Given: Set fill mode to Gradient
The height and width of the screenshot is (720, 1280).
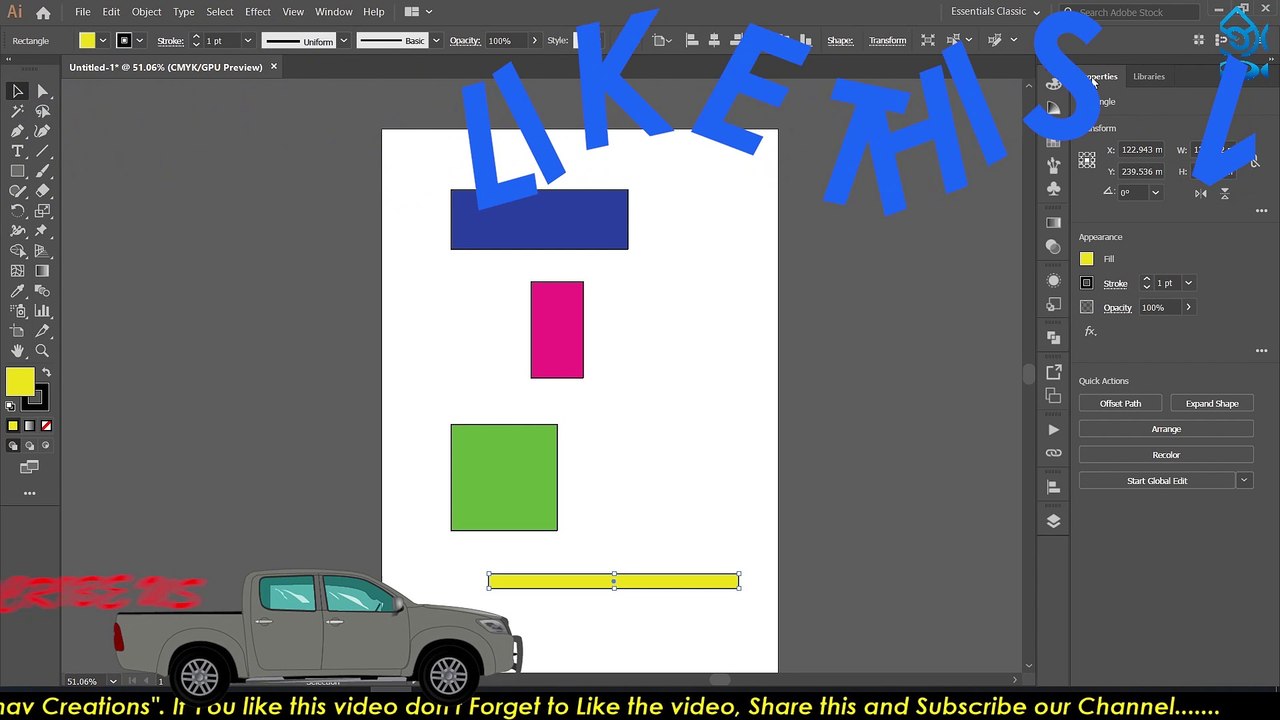Looking at the screenshot, I should point(29,426).
